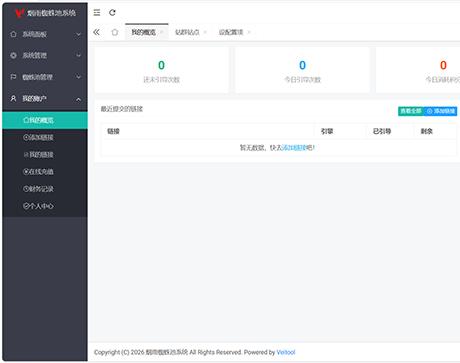Viewport: 460px width, 363px height.
Task: Collapse the 我的账户 chevron
Action: [79, 99]
